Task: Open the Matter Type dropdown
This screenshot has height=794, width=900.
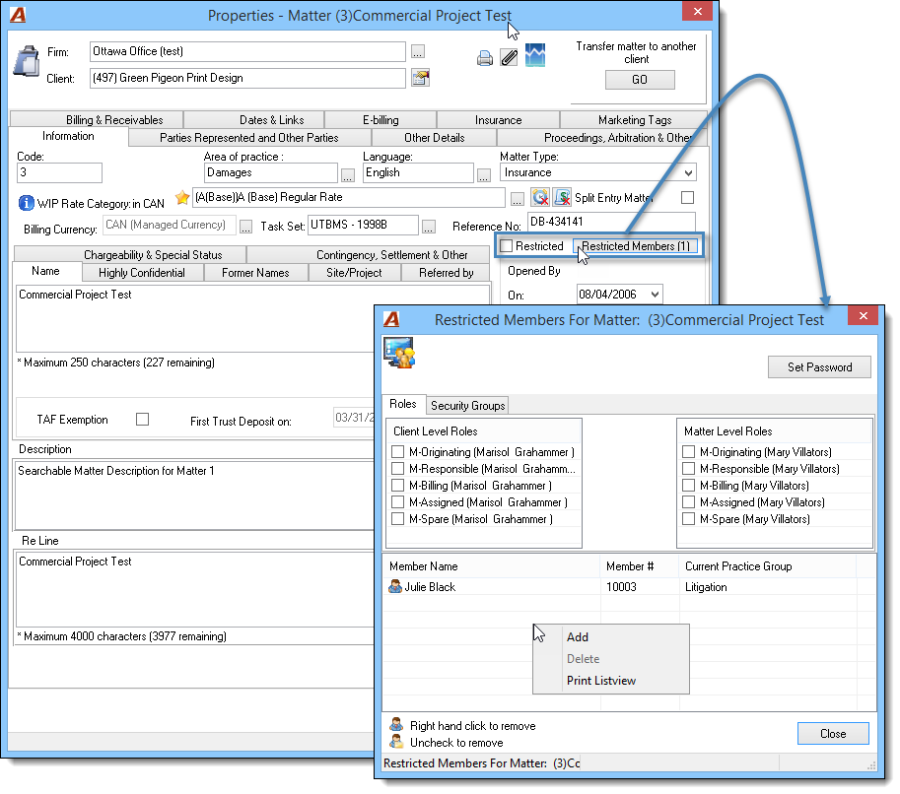Action: coord(688,173)
